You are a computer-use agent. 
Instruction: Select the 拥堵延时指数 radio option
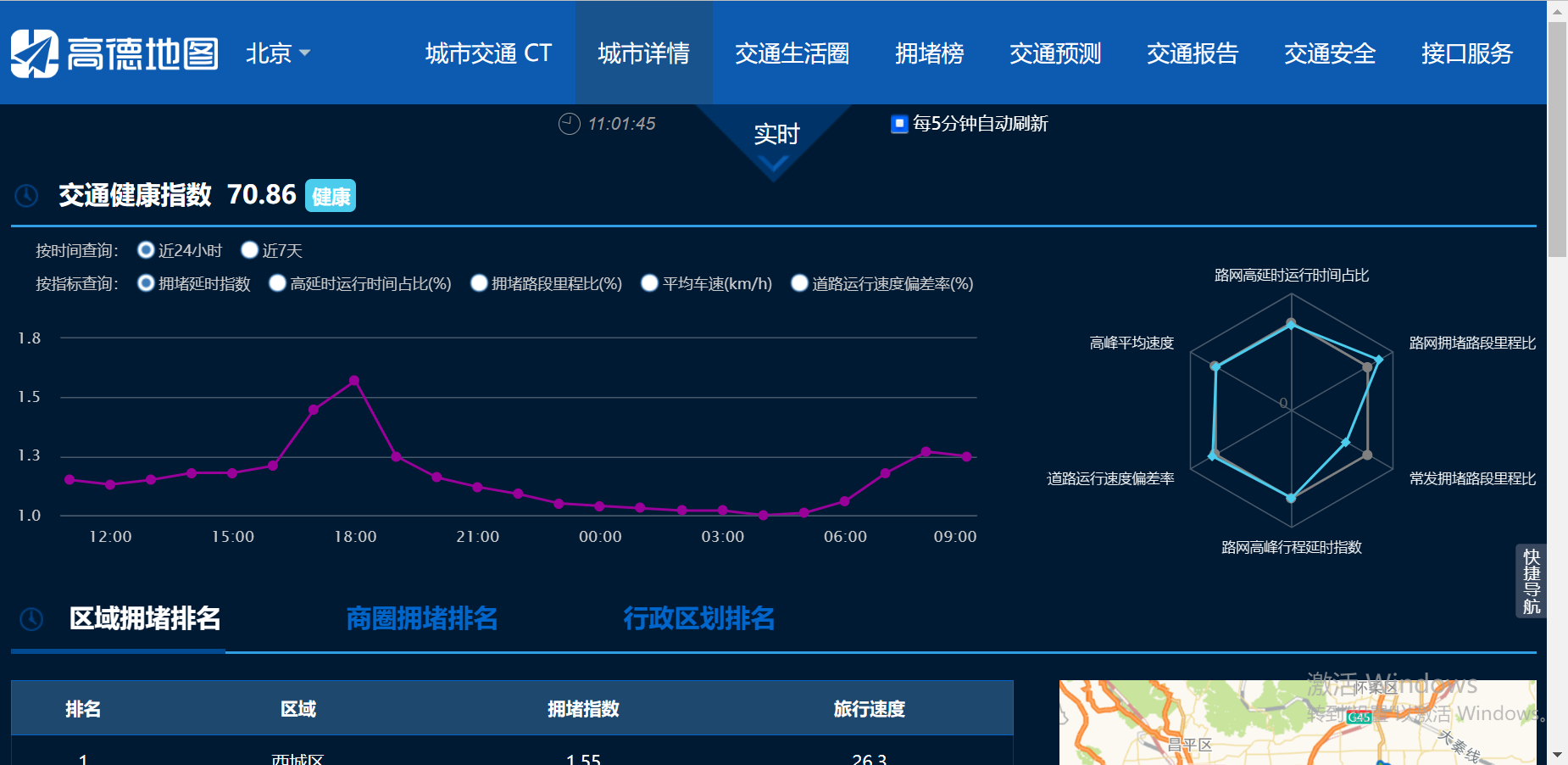click(x=146, y=283)
